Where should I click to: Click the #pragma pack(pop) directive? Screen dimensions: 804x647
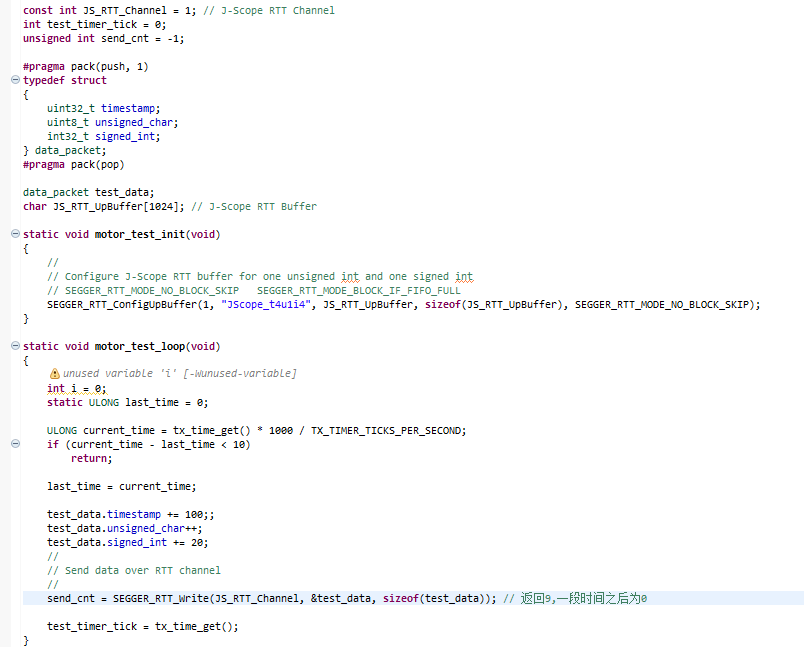click(x=73, y=164)
